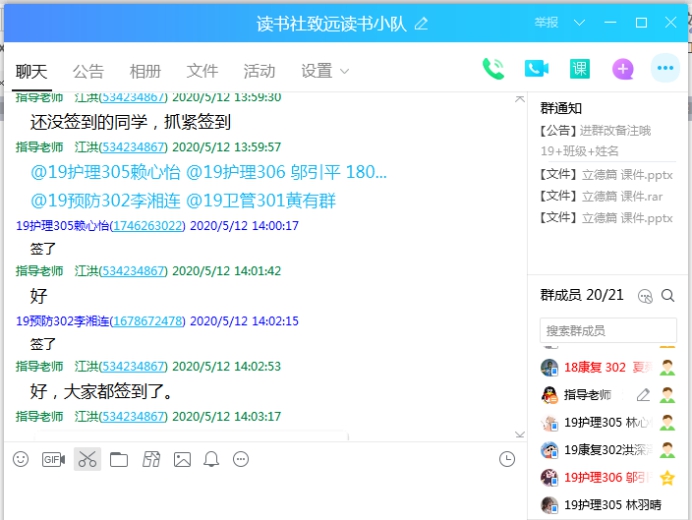Switch to the 公告 tab
Image resolution: width=692 pixels, height=520 pixels.
pos(88,71)
